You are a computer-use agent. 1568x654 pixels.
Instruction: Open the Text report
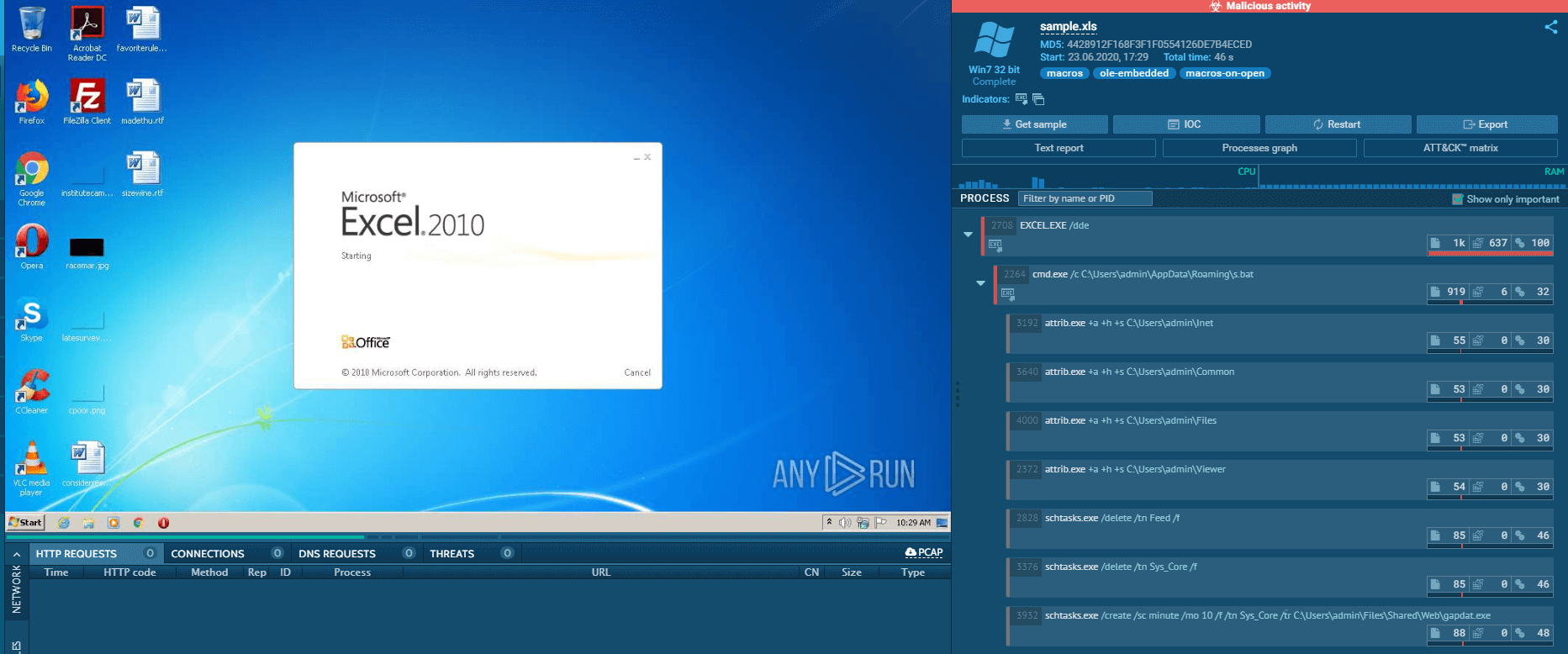[x=1059, y=148]
